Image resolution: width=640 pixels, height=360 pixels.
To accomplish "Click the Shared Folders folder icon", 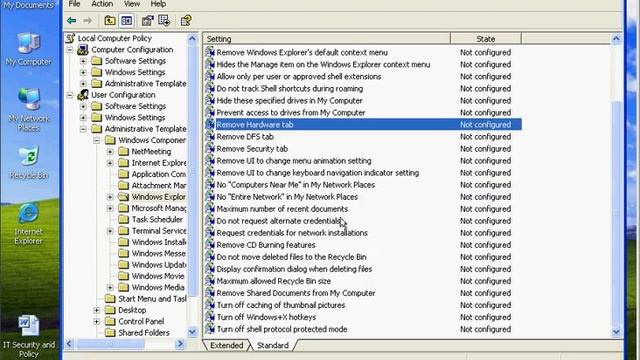I will coord(110,333).
